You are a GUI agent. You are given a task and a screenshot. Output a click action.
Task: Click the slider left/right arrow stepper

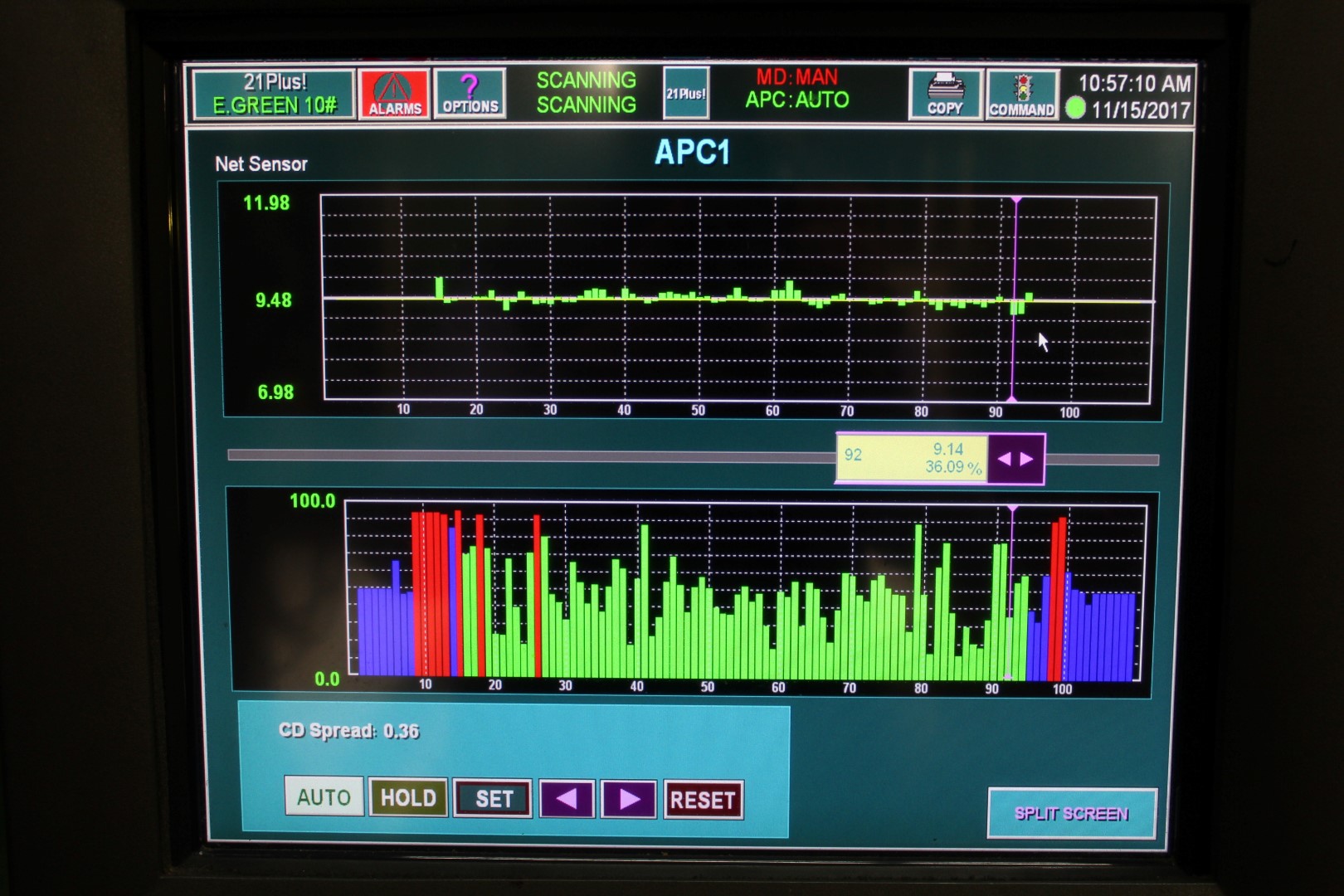(1015, 459)
